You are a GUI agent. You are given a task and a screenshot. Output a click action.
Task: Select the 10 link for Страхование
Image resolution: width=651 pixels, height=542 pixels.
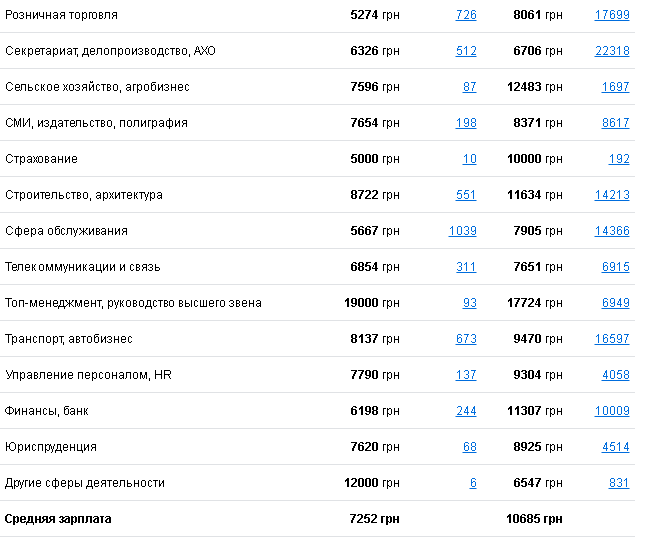(x=470, y=159)
